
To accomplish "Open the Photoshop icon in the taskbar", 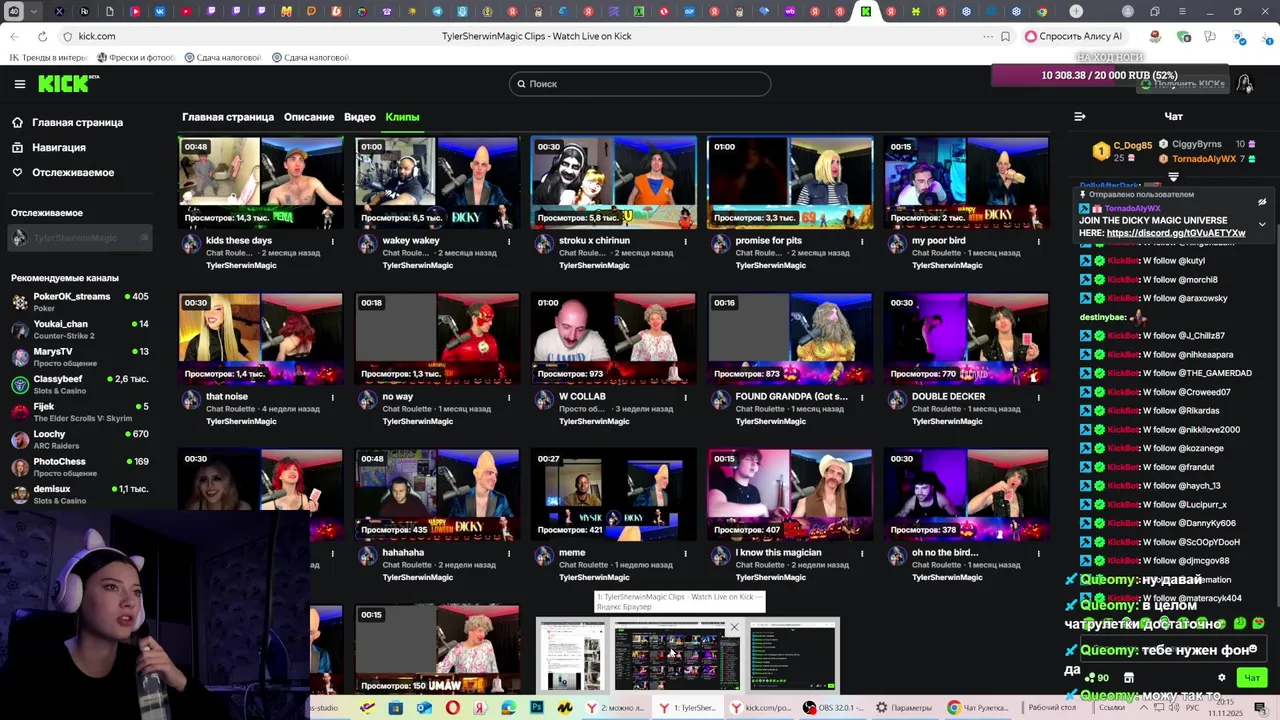I will 537,708.
